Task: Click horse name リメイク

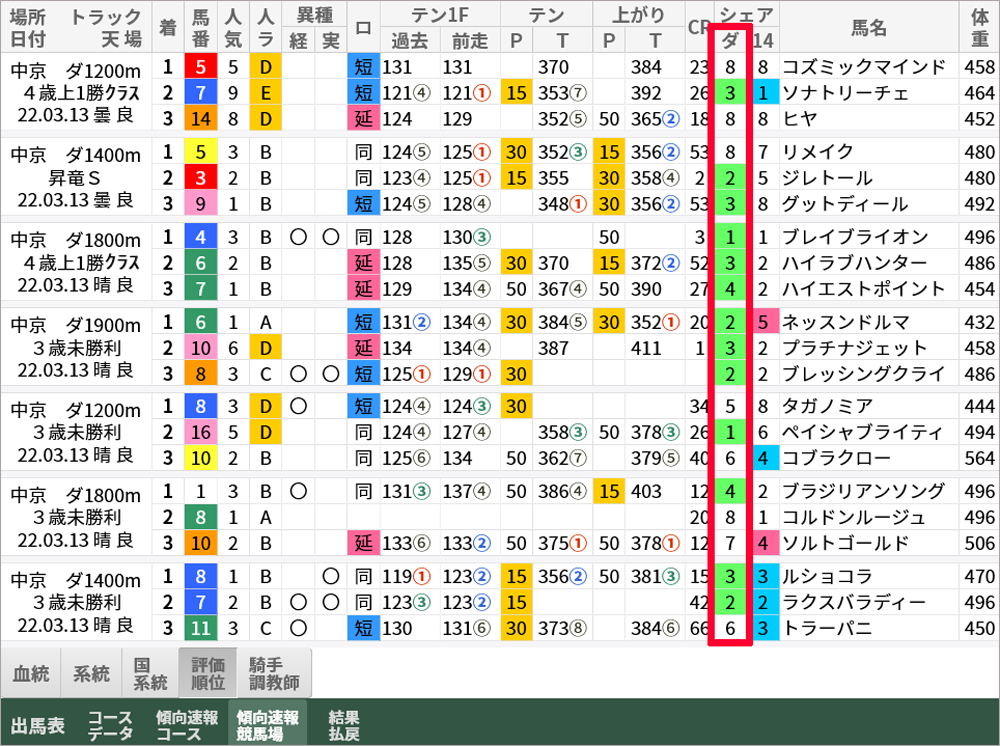Action: tap(818, 152)
